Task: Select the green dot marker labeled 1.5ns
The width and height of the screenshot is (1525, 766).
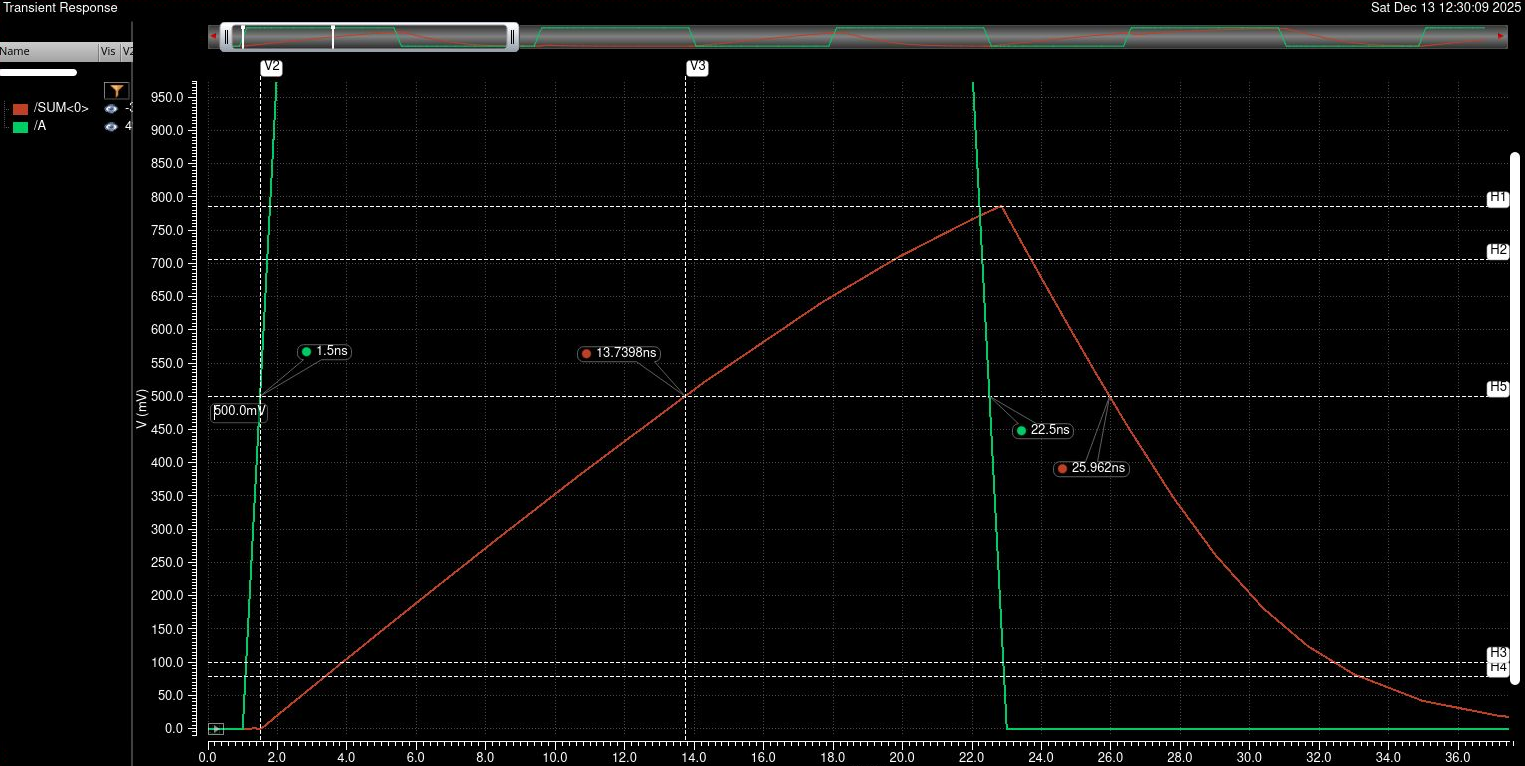Action: tap(306, 351)
